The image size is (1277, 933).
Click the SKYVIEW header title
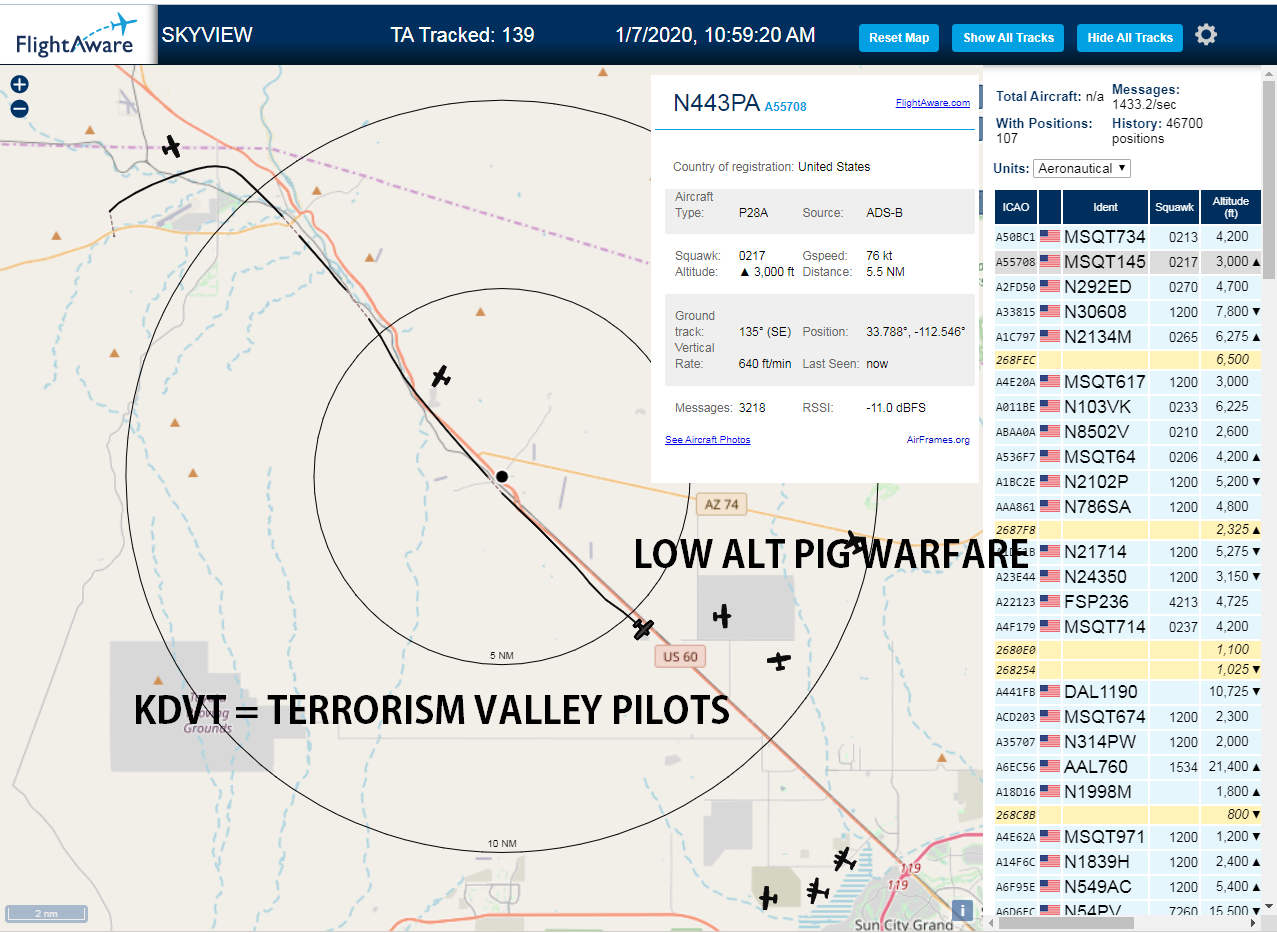coord(207,35)
